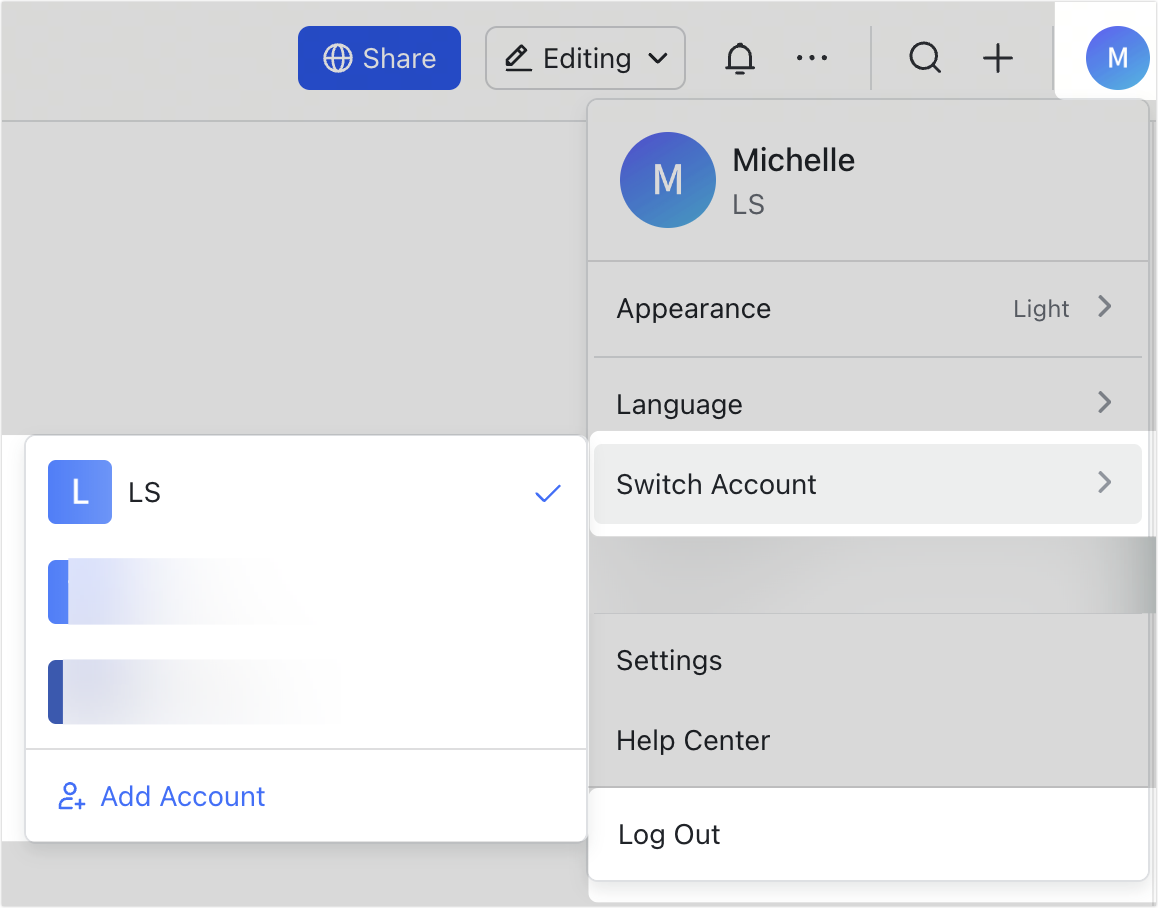Select the LS account via its checkmark

point(547,492)
